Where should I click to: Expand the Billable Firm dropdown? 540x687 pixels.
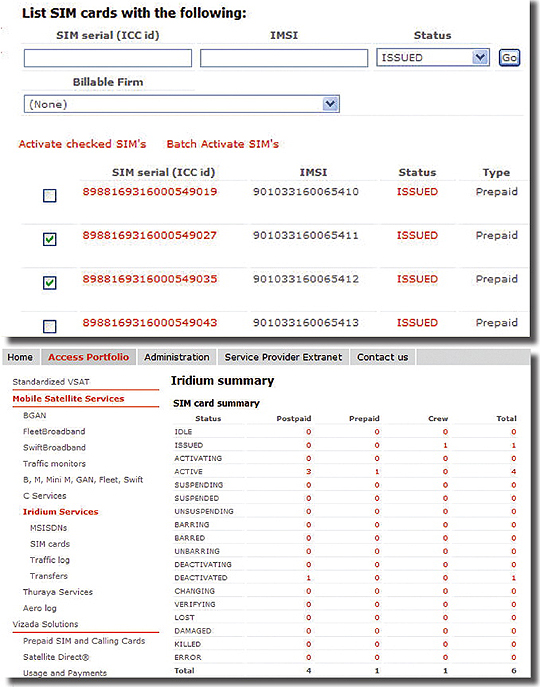(x=181, y=104)
